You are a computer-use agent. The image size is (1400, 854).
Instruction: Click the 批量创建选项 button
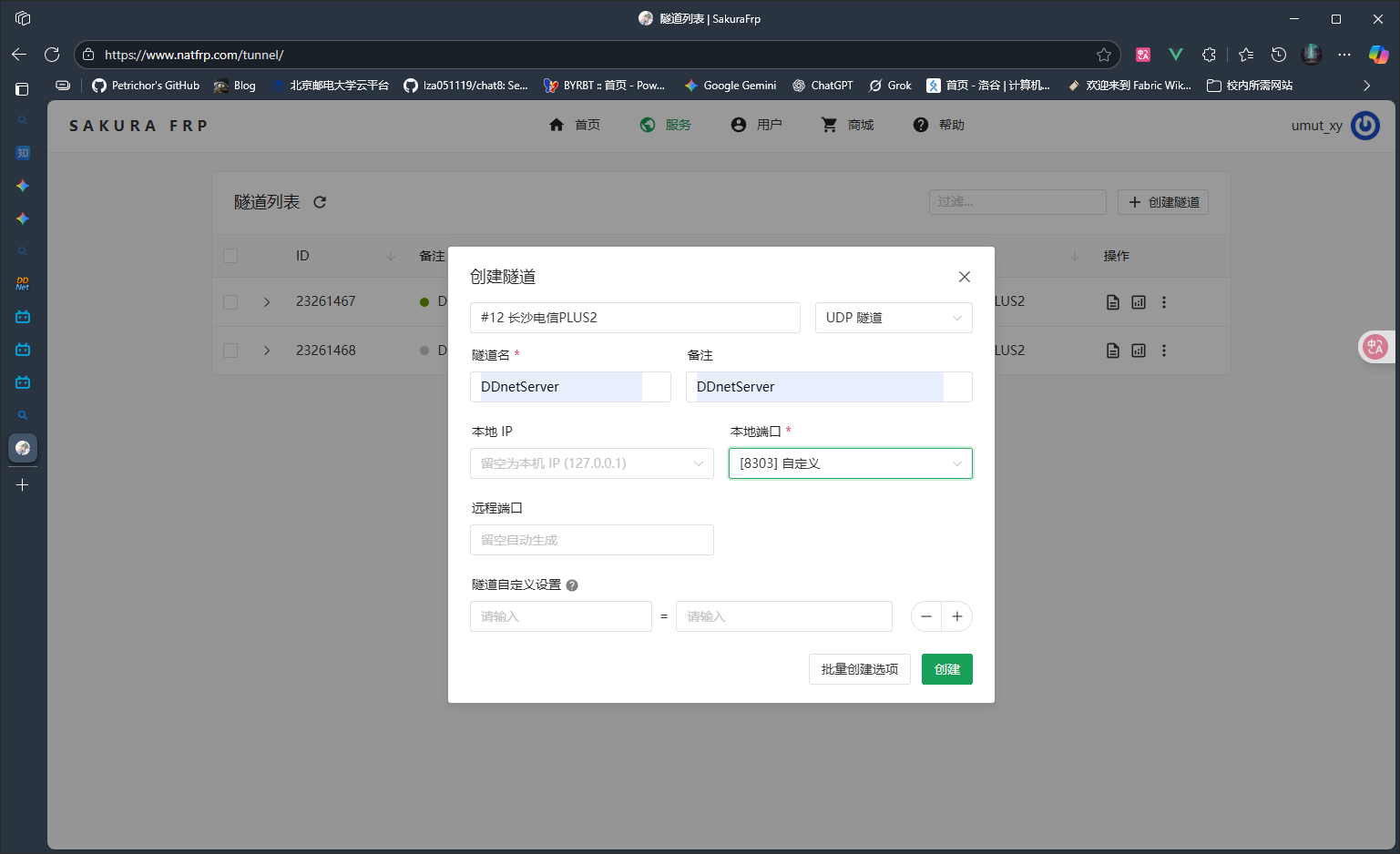[x=859, y=669]
